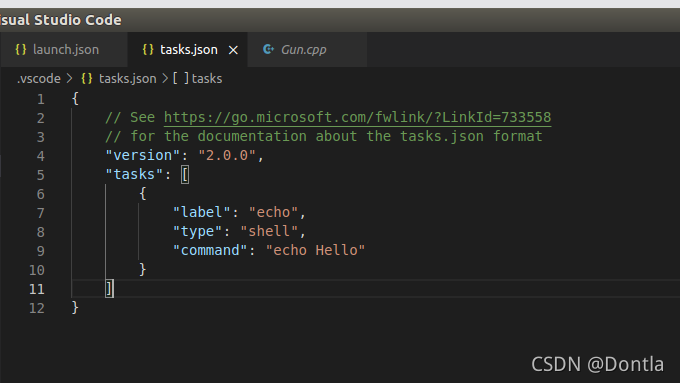Click line number 11 in the gutter
Screen dimensions: 680x383
click(x=37, y=289)
